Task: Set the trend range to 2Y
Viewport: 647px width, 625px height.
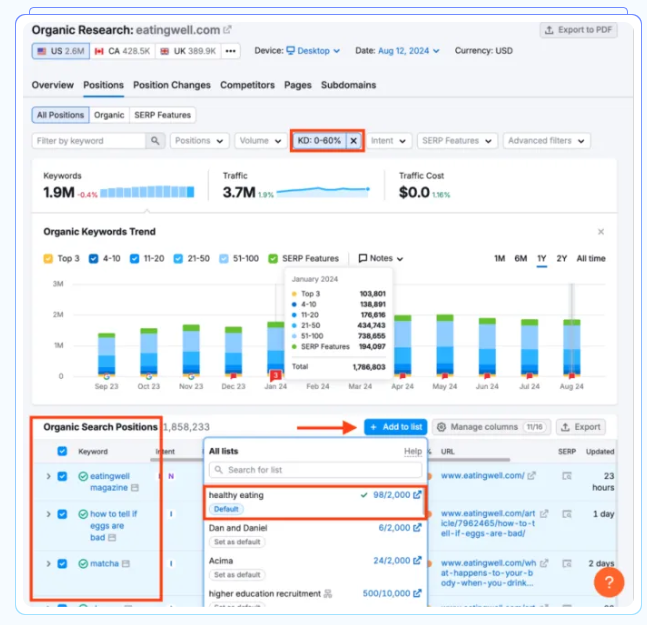Action: 562,258
